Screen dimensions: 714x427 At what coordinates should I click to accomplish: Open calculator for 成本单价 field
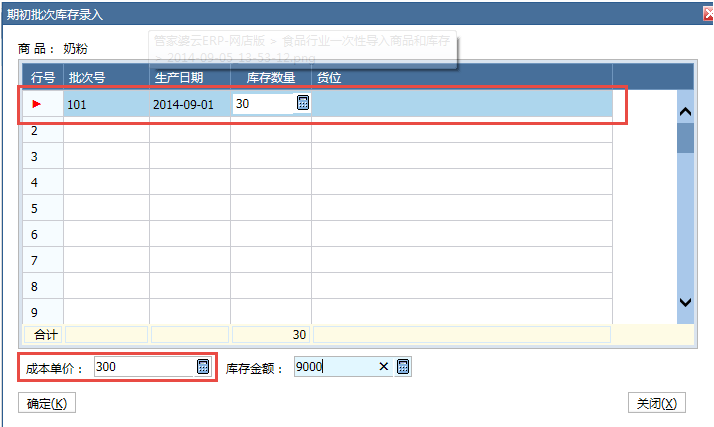tap(203, 367)
